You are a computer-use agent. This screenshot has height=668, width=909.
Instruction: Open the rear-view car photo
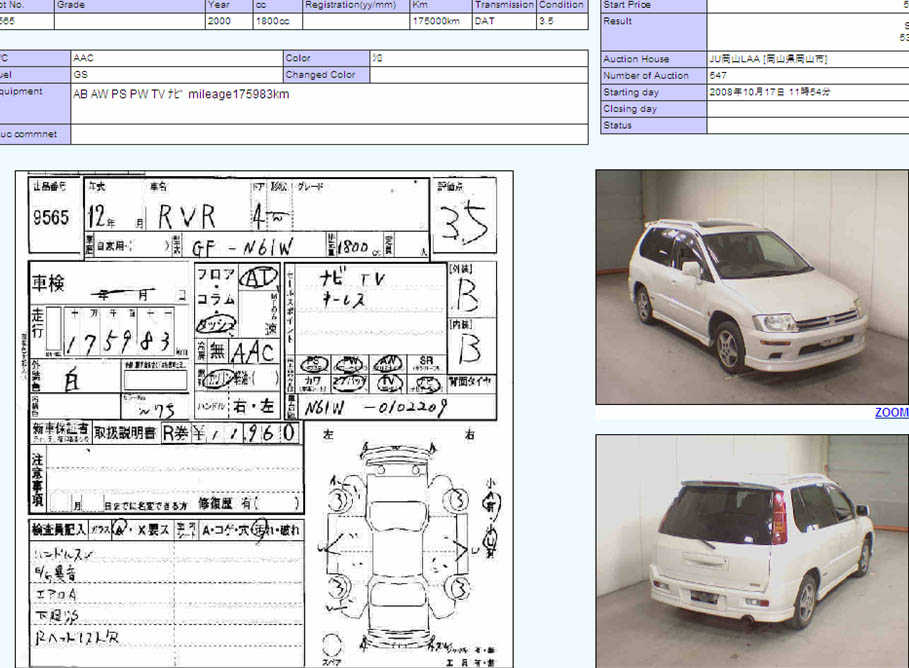pos(752,551)
